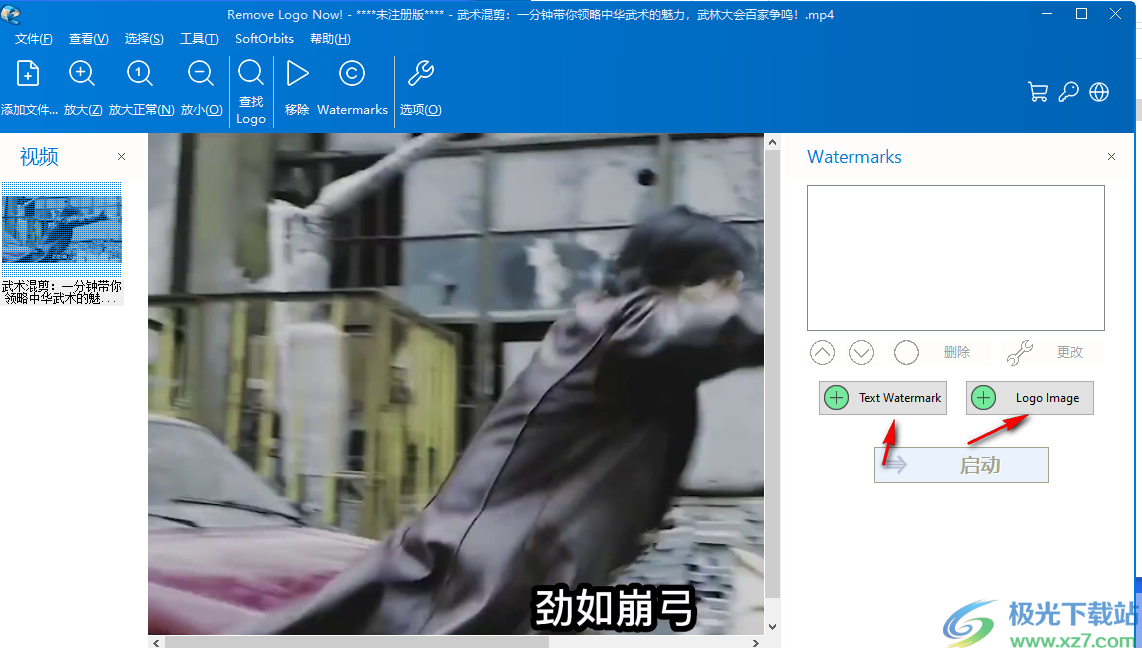Image resolution: width=1142 pixels, height=648 pixels.
Task: Open the Watermarks copyright icon
Action: click(351, 73)
